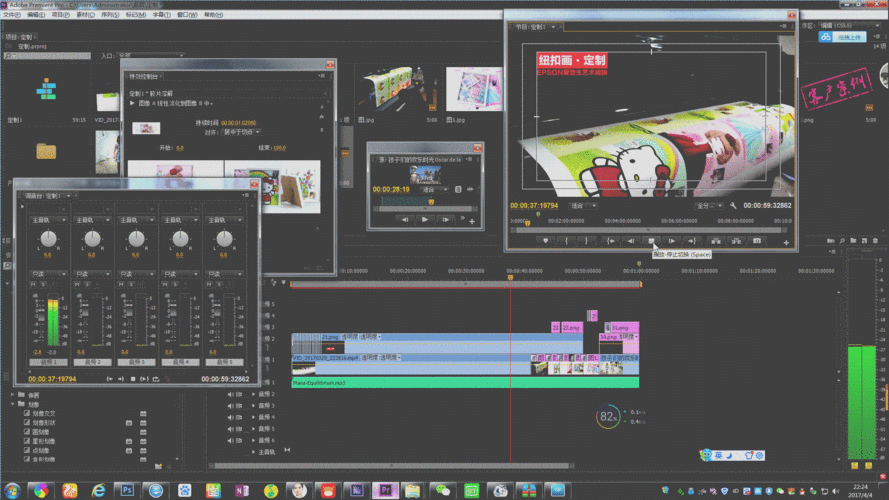This screenshot has width=889, height=500.
Task: Open the 窗口(W) menu
Action: tap(187, 15)
